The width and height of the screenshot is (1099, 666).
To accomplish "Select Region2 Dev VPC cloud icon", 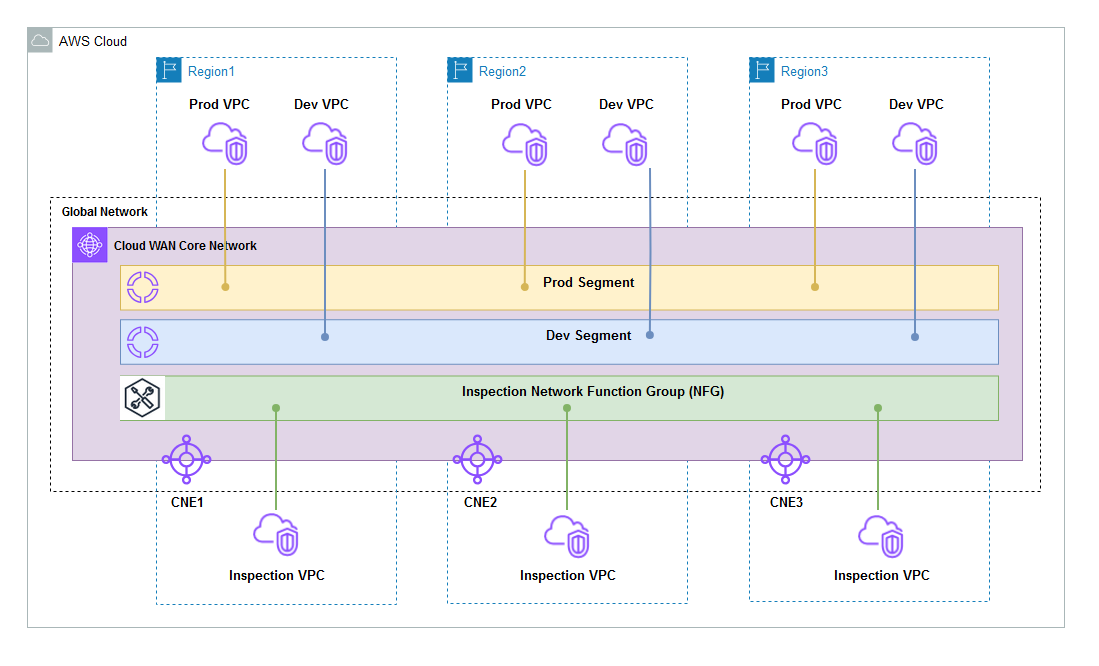I will click(x=625, y=144).
